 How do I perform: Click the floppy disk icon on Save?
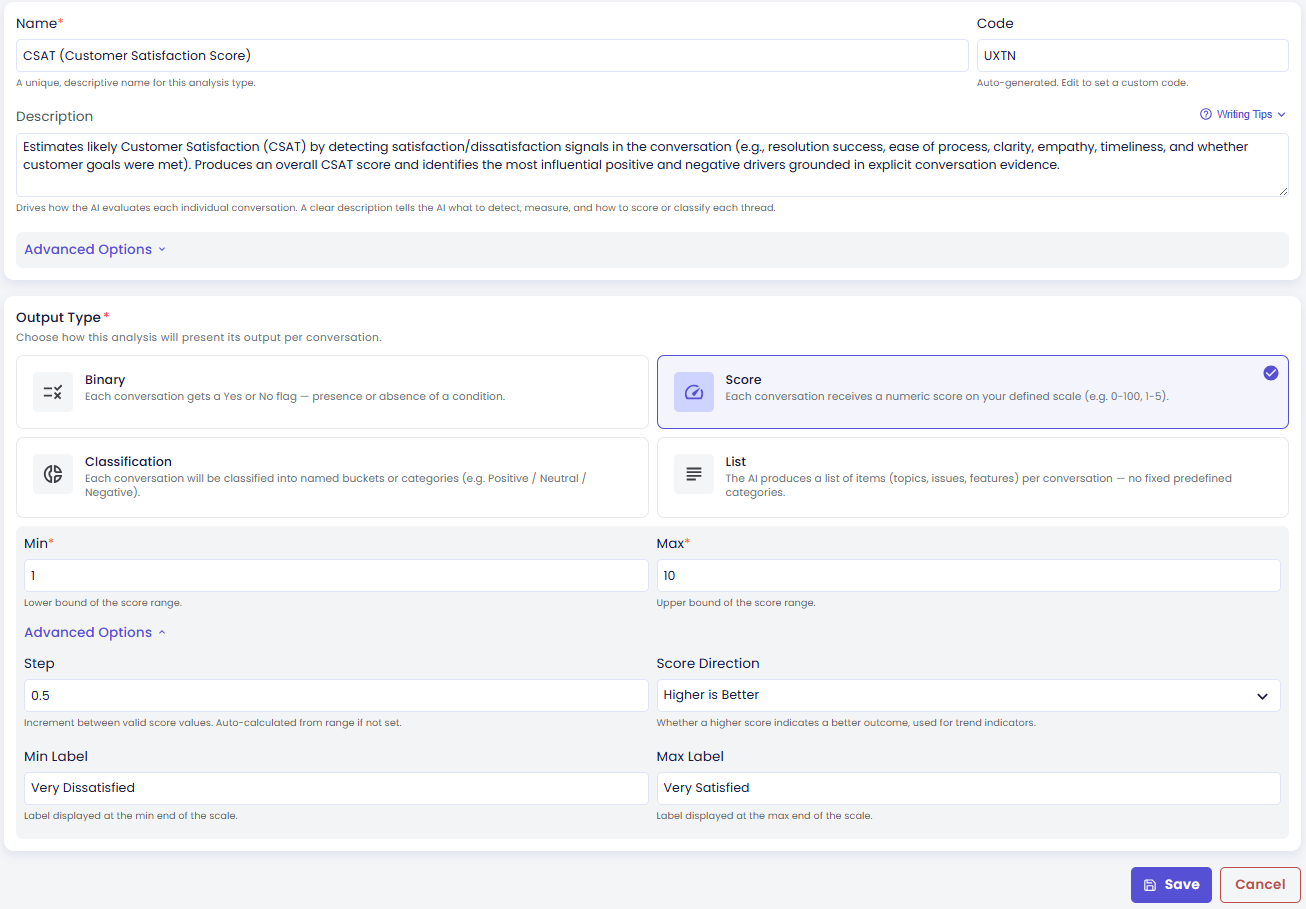(x=1150, y=885)
